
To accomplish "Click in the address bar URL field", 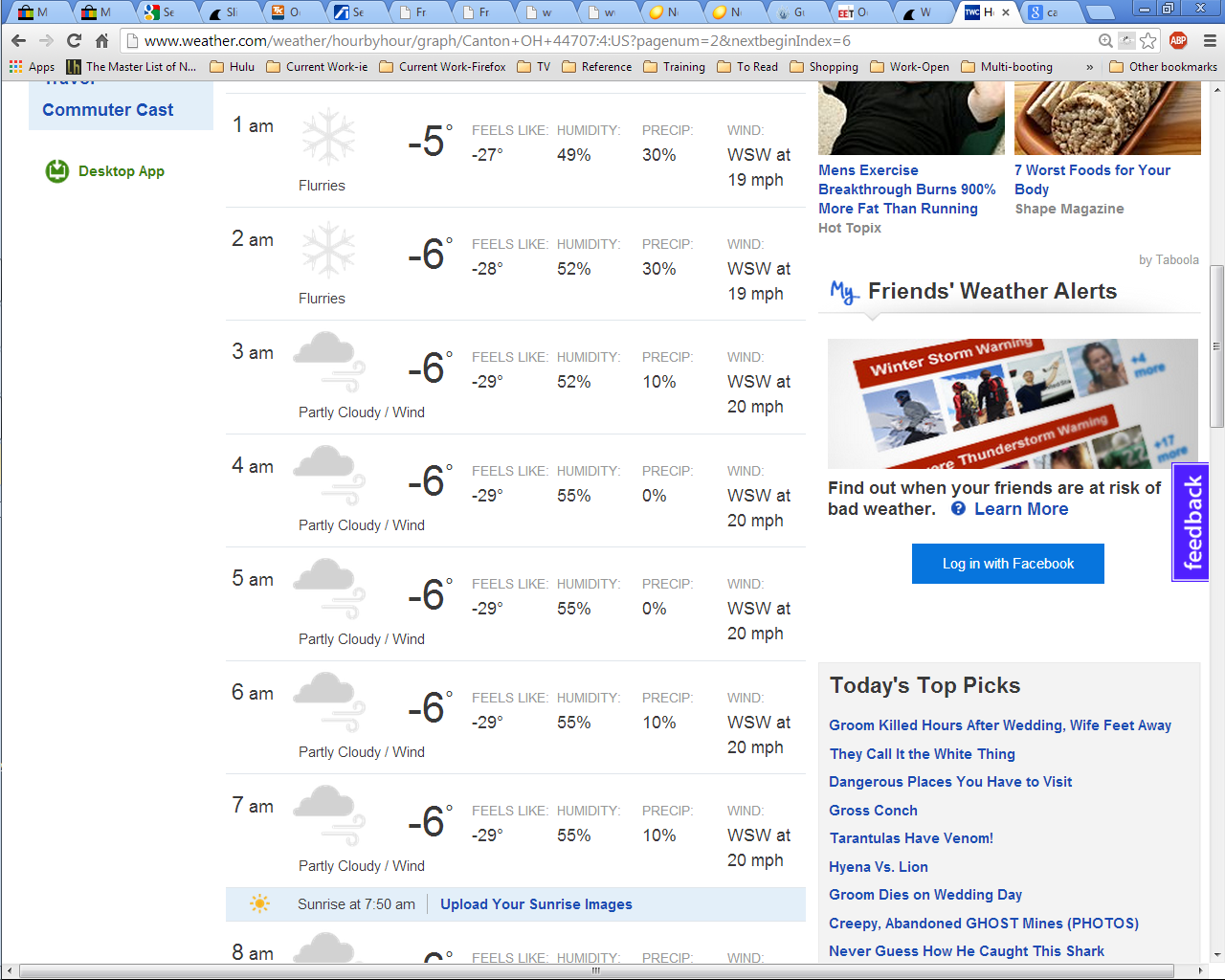I will (612, 41).
